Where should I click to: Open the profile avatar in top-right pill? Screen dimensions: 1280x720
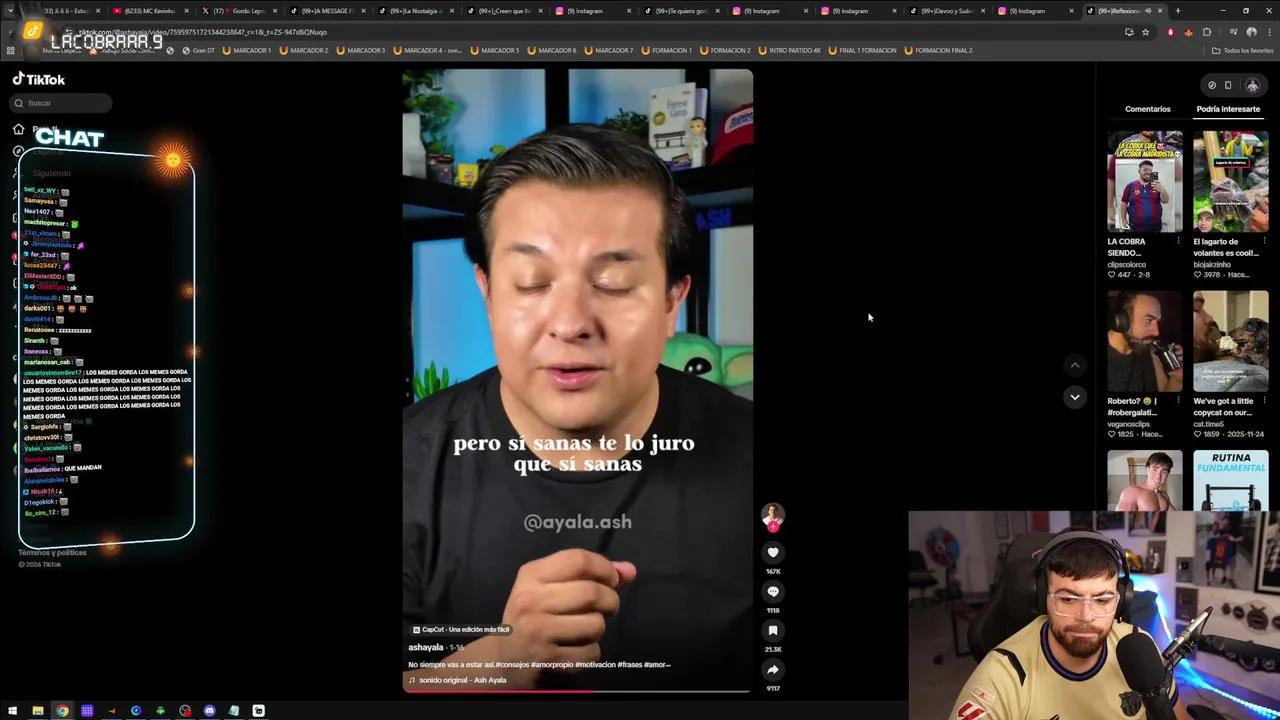tap(1252, 85)
